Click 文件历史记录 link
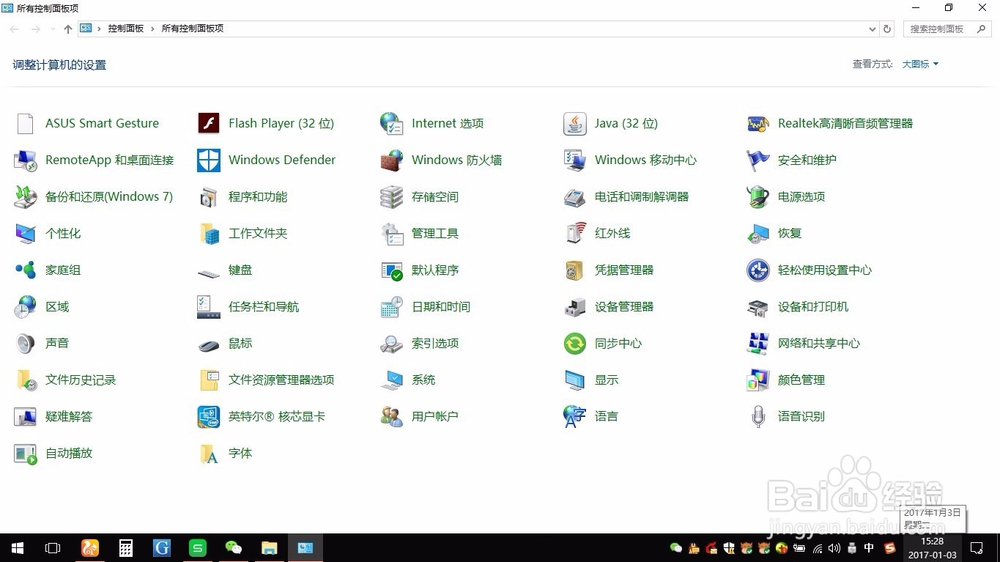This screenshot has width=1000, height=562. point(80,380)
